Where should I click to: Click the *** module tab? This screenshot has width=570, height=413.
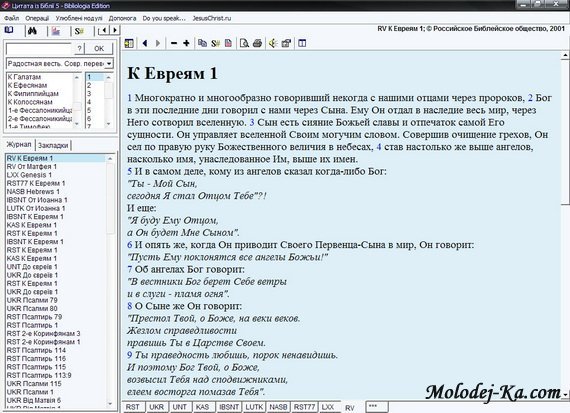(x=377, y=407)
